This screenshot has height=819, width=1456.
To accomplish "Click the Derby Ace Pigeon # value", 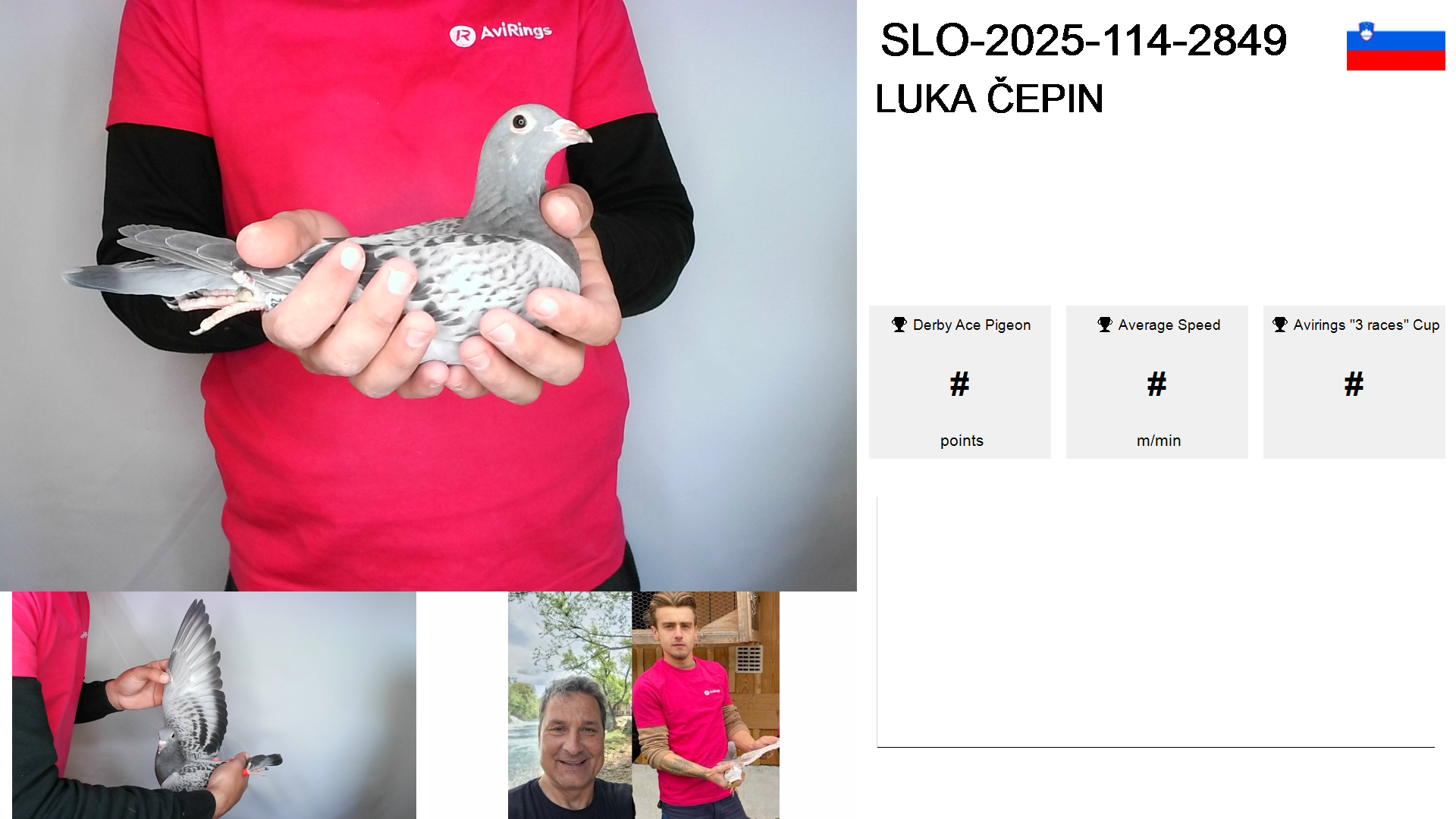I will [960, 384].
